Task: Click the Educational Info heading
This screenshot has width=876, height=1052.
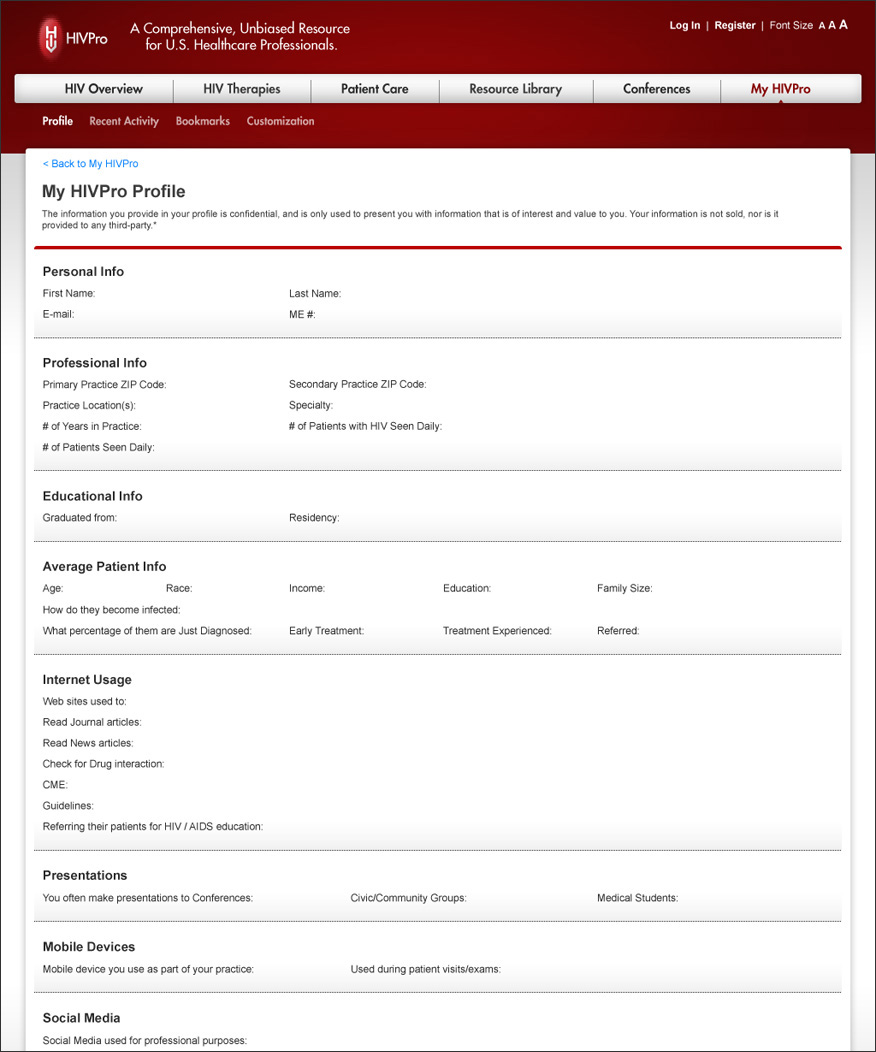Action: point(93,496)
